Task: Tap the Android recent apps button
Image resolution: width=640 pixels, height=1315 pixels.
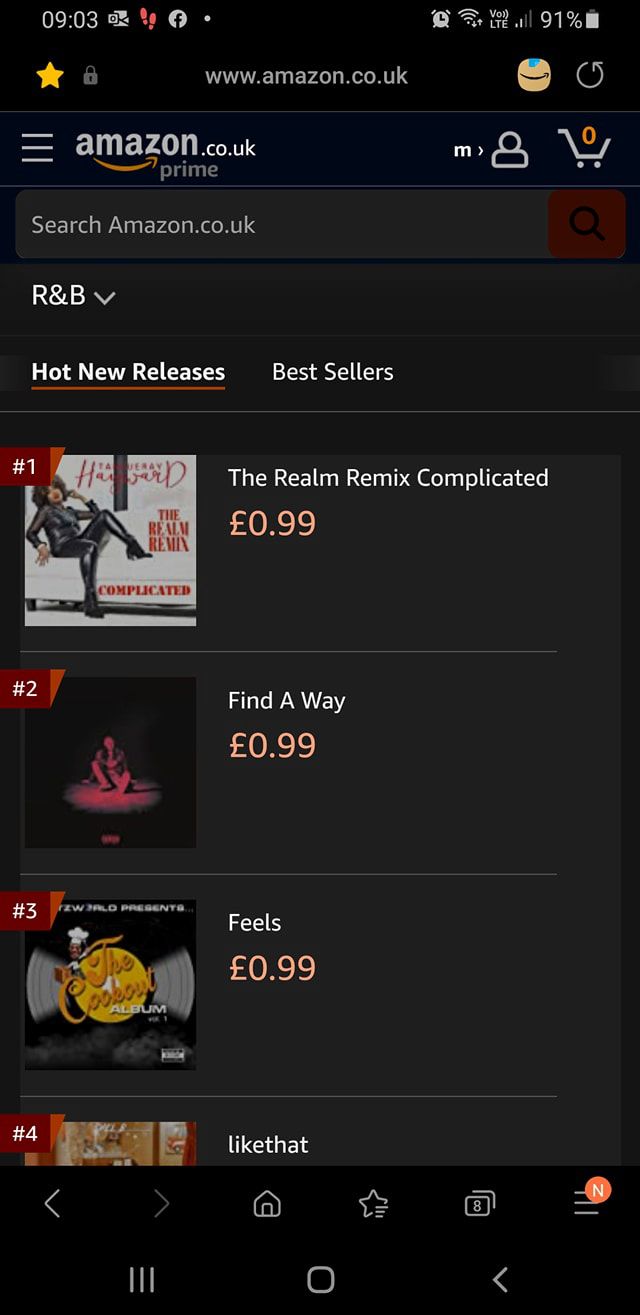Action: click(x=142, y=1279)
